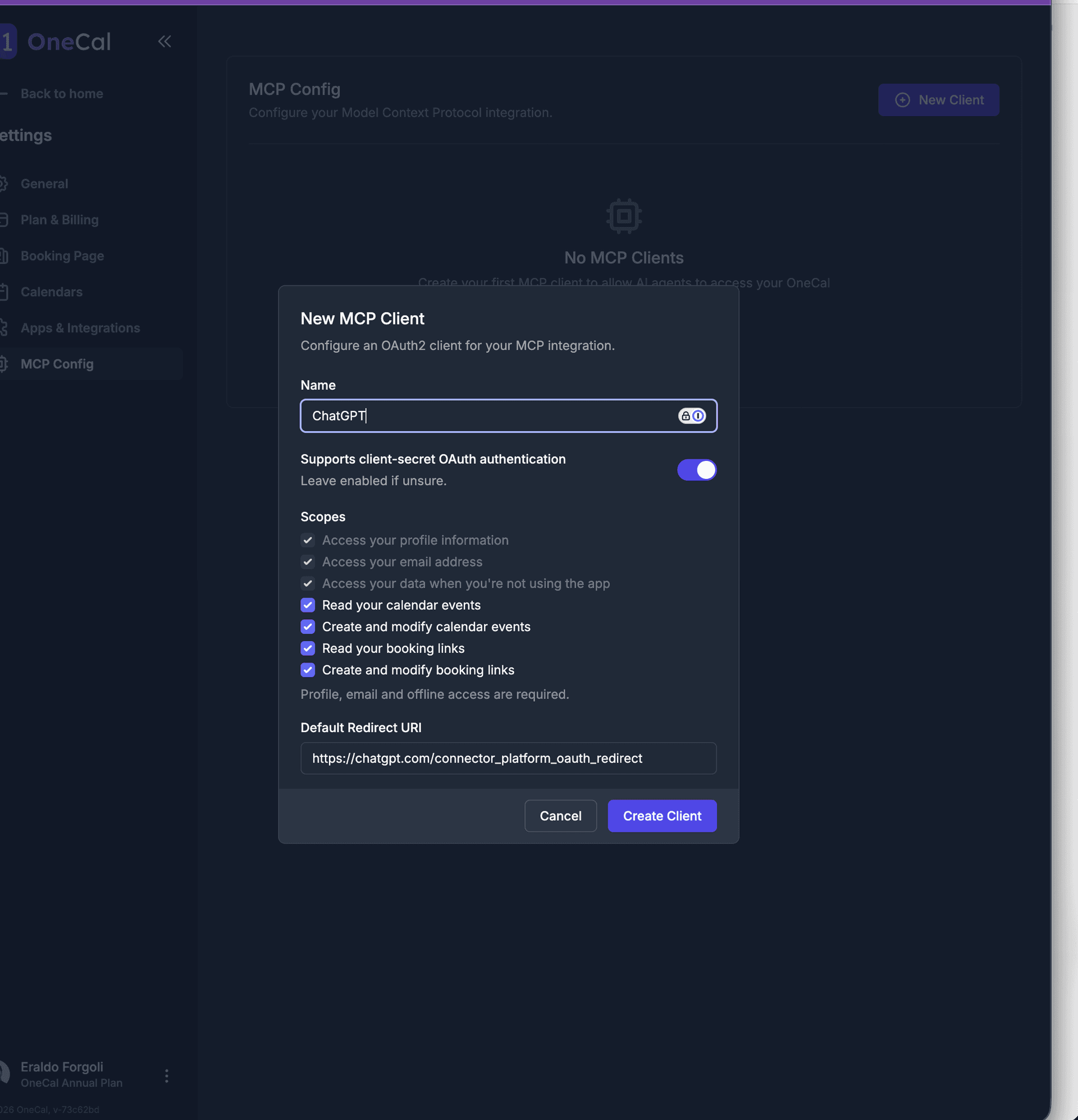This screenshot has height=1120, width=1078.
Task: Uncheck Read your calendar events
Action: coord(308,605)
